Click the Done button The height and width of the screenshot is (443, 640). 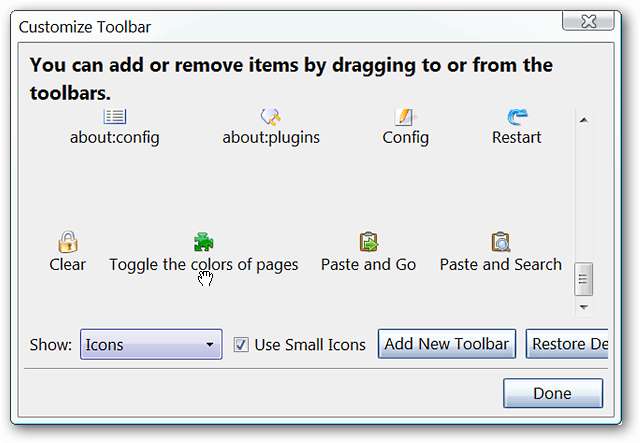pos(552,393)
